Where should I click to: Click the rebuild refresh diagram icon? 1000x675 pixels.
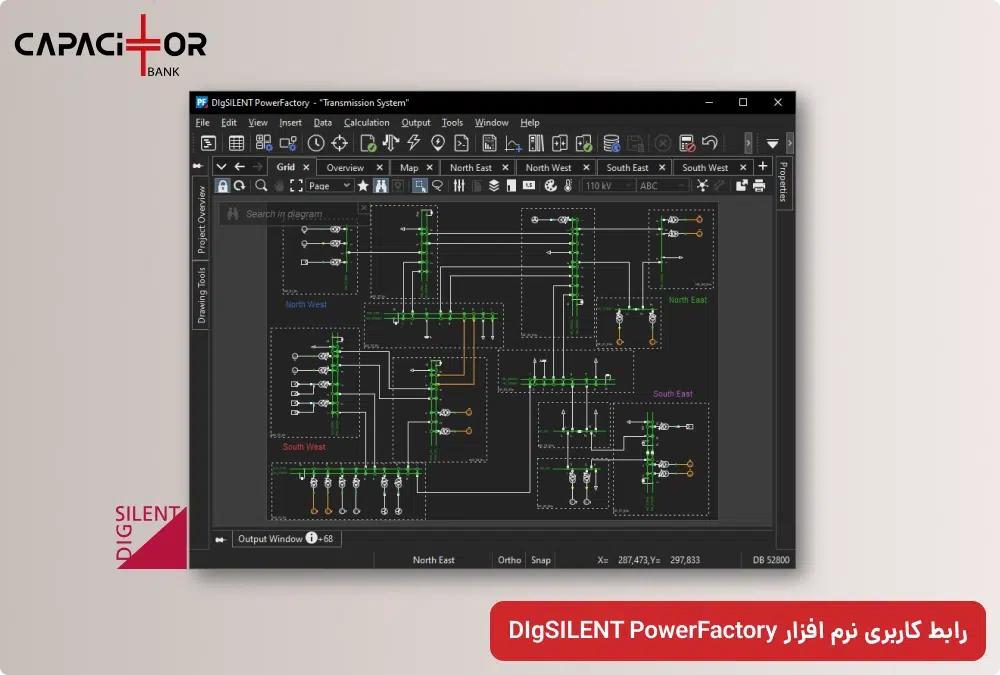tap(240, 186)
